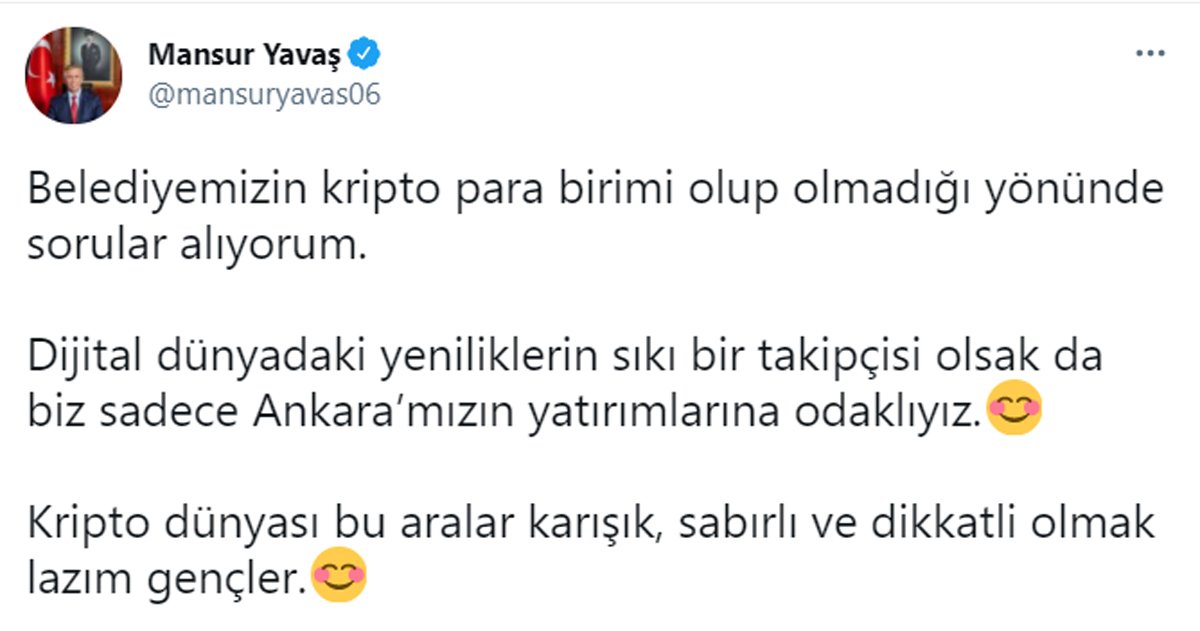1200x631 pixels.
Task: Click the blush emoji in the second paragraph
Action: click(x=1016, y=411)
